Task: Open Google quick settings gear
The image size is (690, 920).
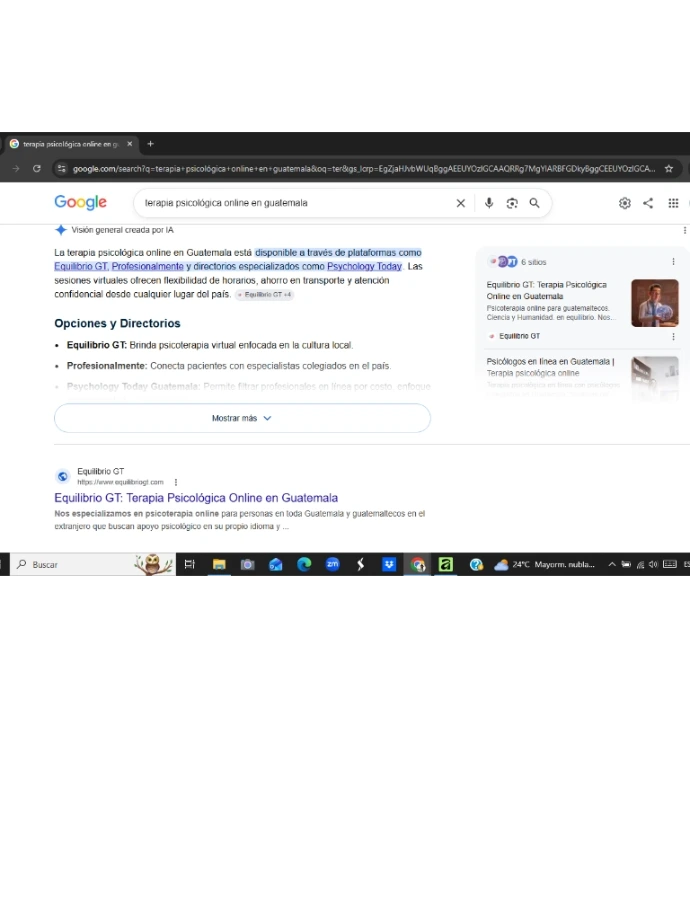Action: (625, 203)
